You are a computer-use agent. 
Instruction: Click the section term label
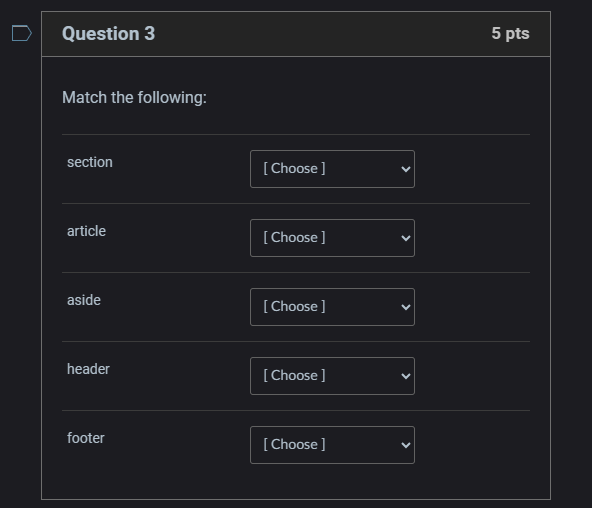[x=90, y=162]
